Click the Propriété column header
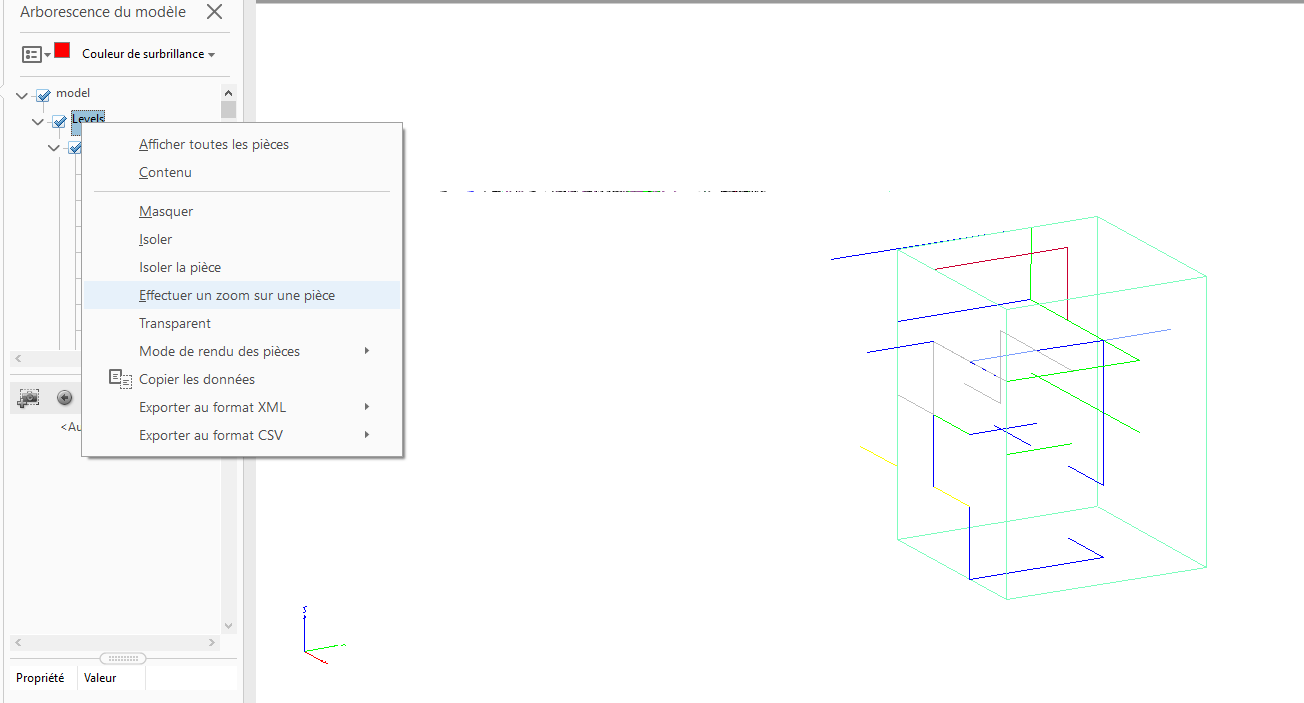 pyautogui.click(x=40, y=678)
